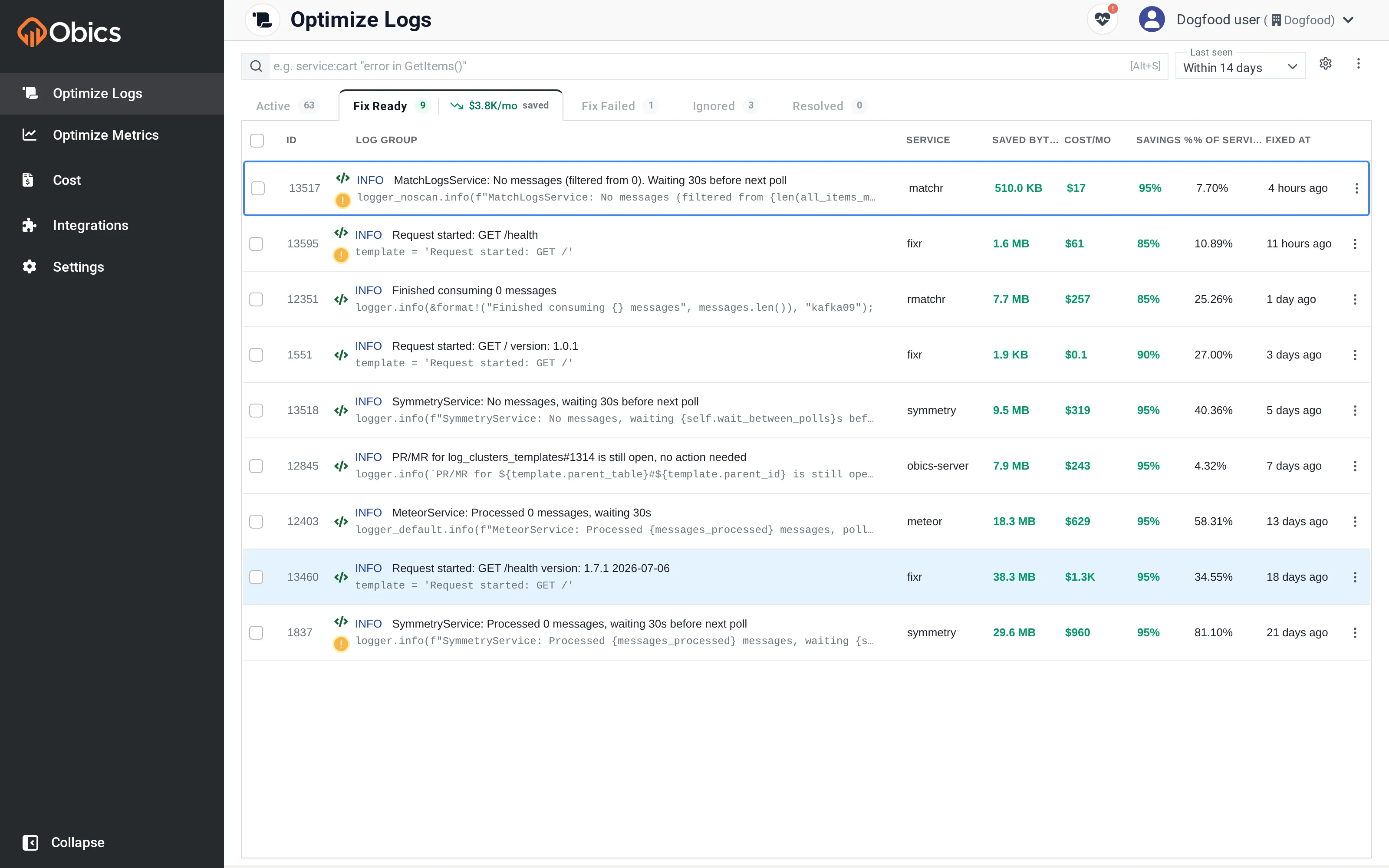Click the $3.8K/mo saved label
The height and width of the screenshot is (868, 1389).
click(499, 105)
